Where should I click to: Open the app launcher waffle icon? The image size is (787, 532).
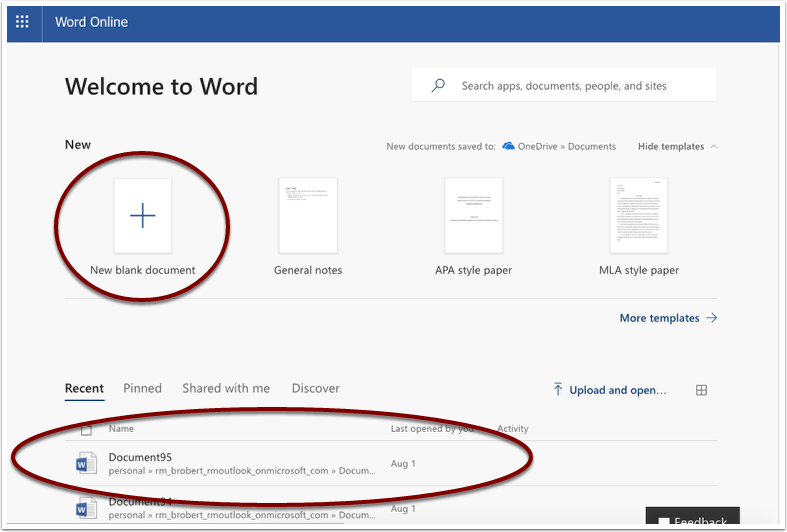pyautogui.click(x=22, y=22)
